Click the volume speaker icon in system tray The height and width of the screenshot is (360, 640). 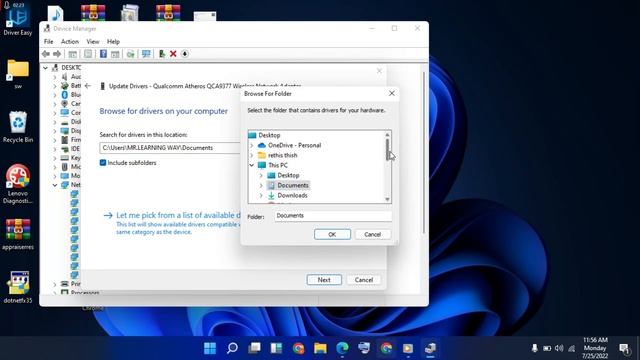(x=559, y=348)
